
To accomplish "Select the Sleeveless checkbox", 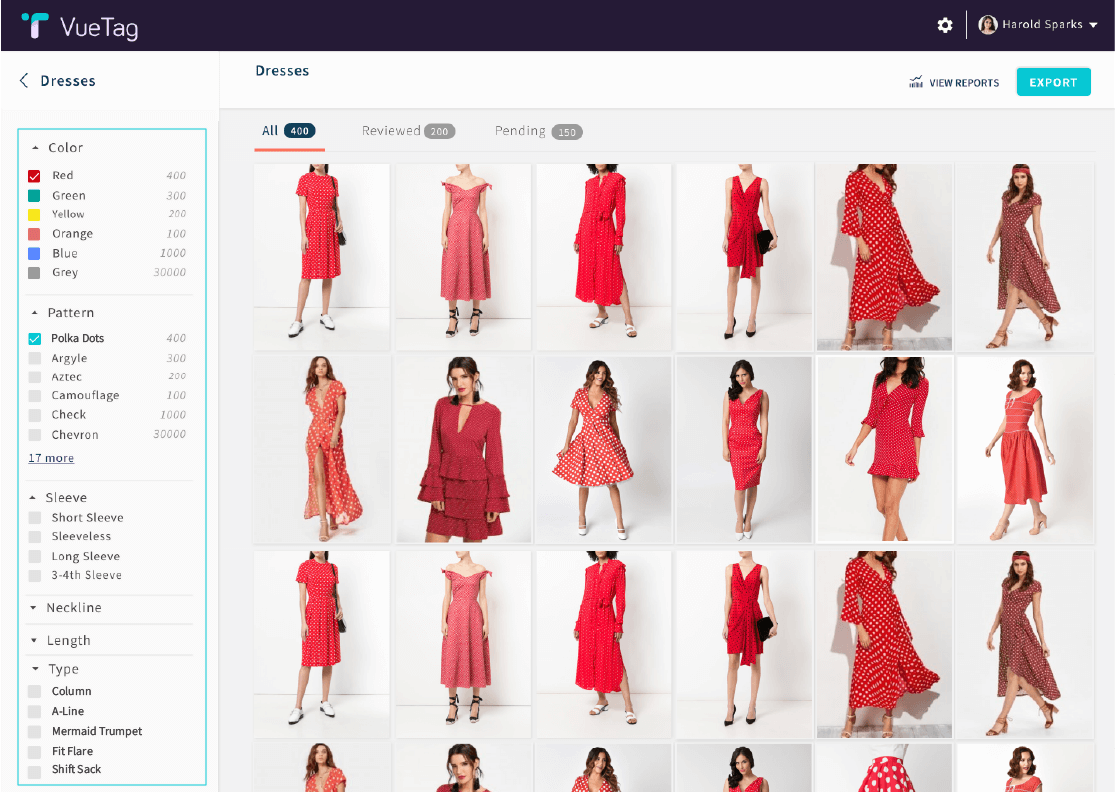I will (x=34, y=536).
